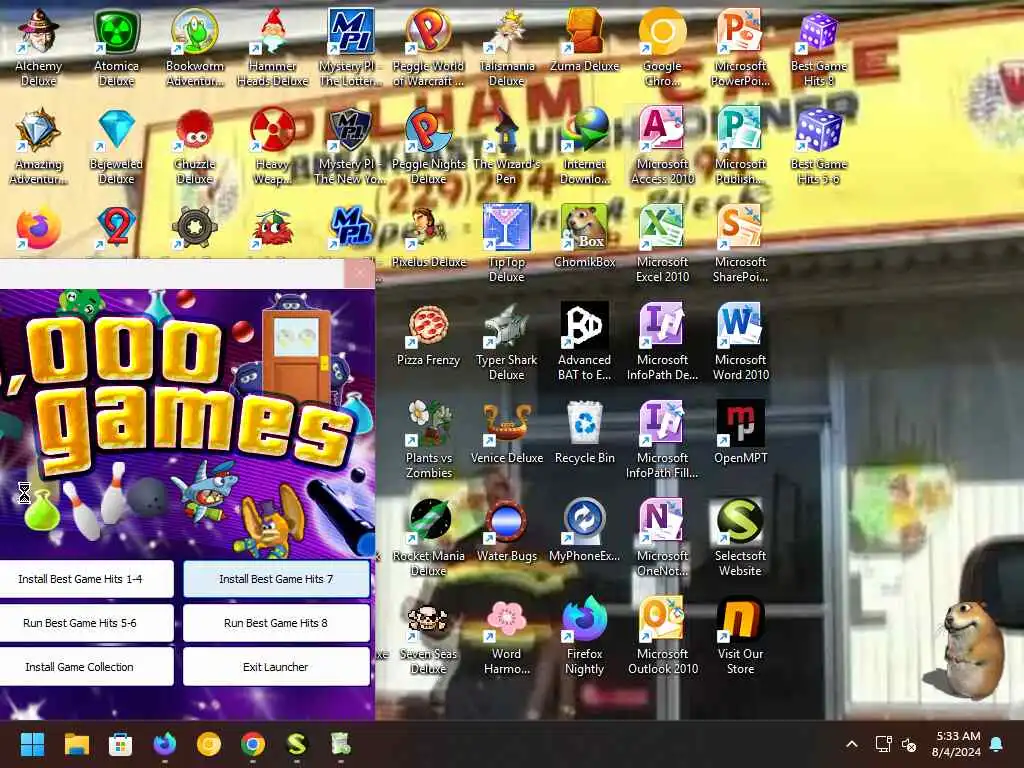Screen dimensions: 1024x768
Task: Click Install Game Collection button
Action: click(x=80, y=667)
